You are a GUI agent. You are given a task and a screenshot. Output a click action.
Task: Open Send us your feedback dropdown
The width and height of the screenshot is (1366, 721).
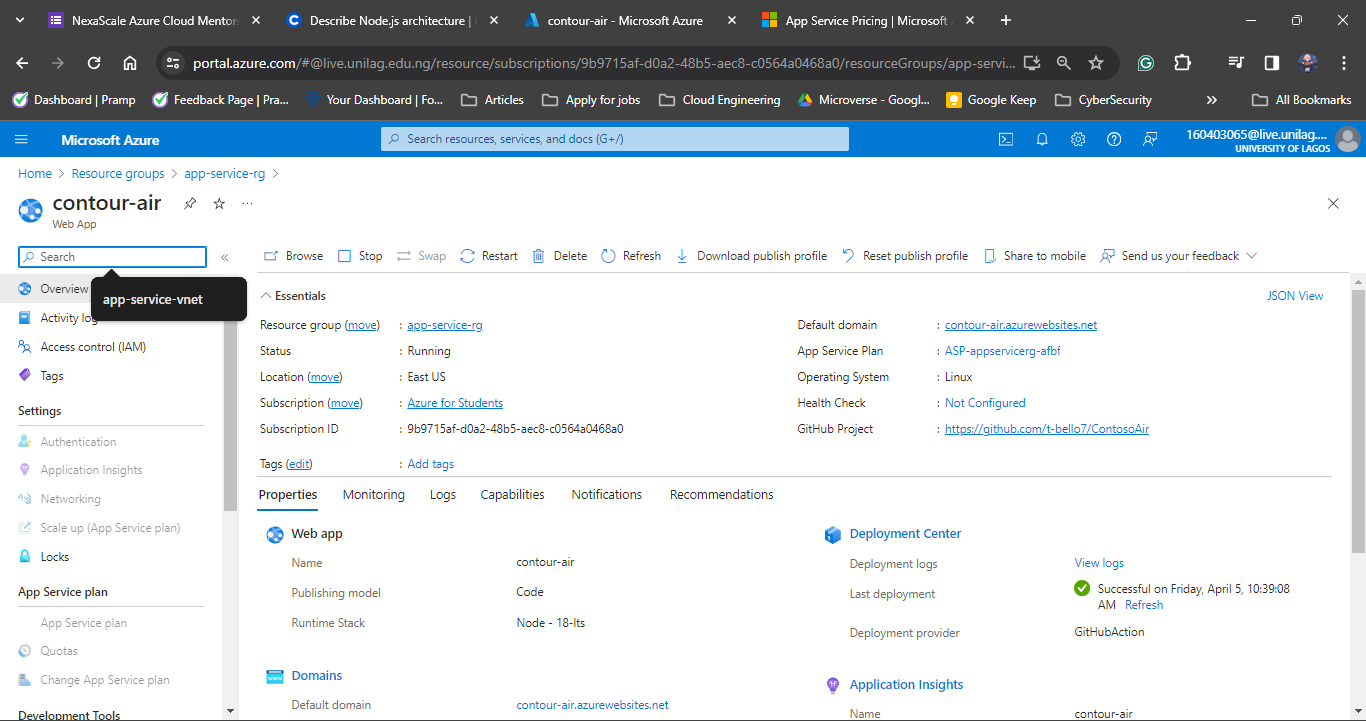tap(1179, 256)
